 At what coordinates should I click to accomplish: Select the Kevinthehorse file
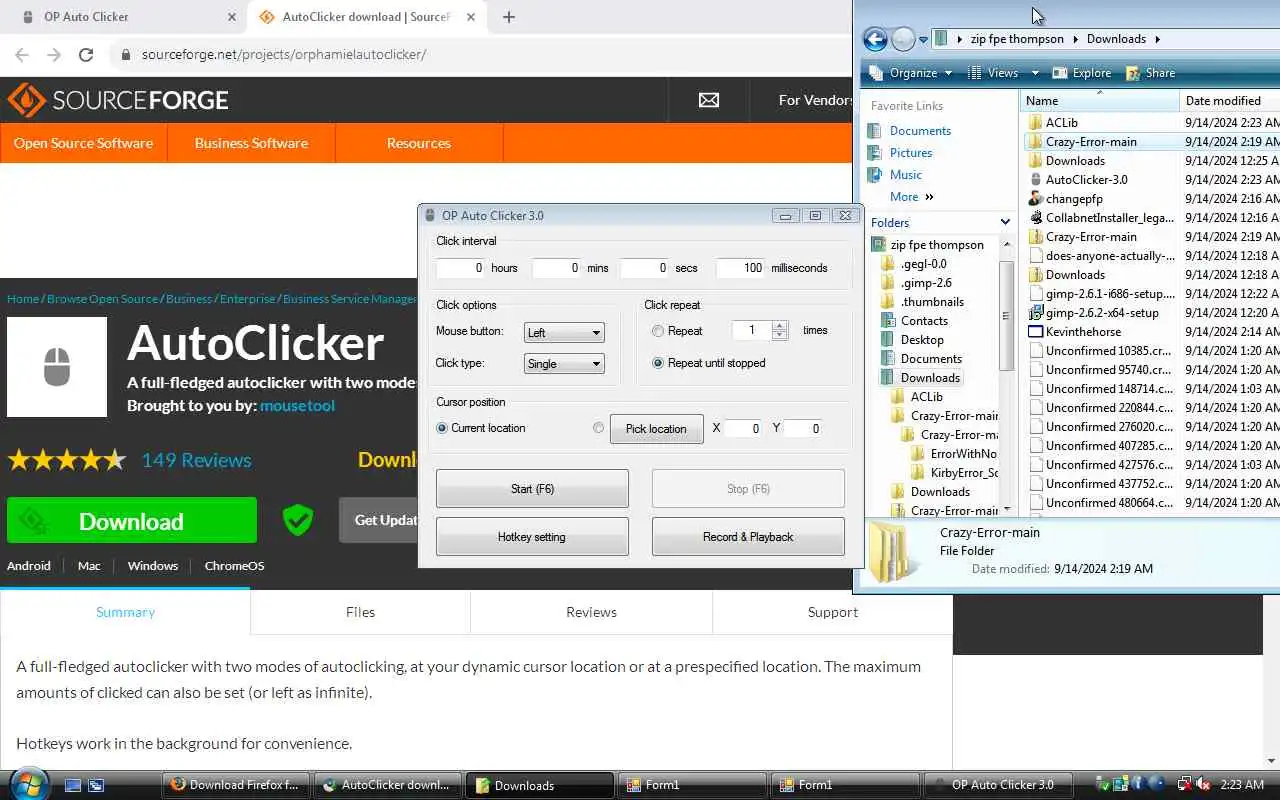point(1083,332)
